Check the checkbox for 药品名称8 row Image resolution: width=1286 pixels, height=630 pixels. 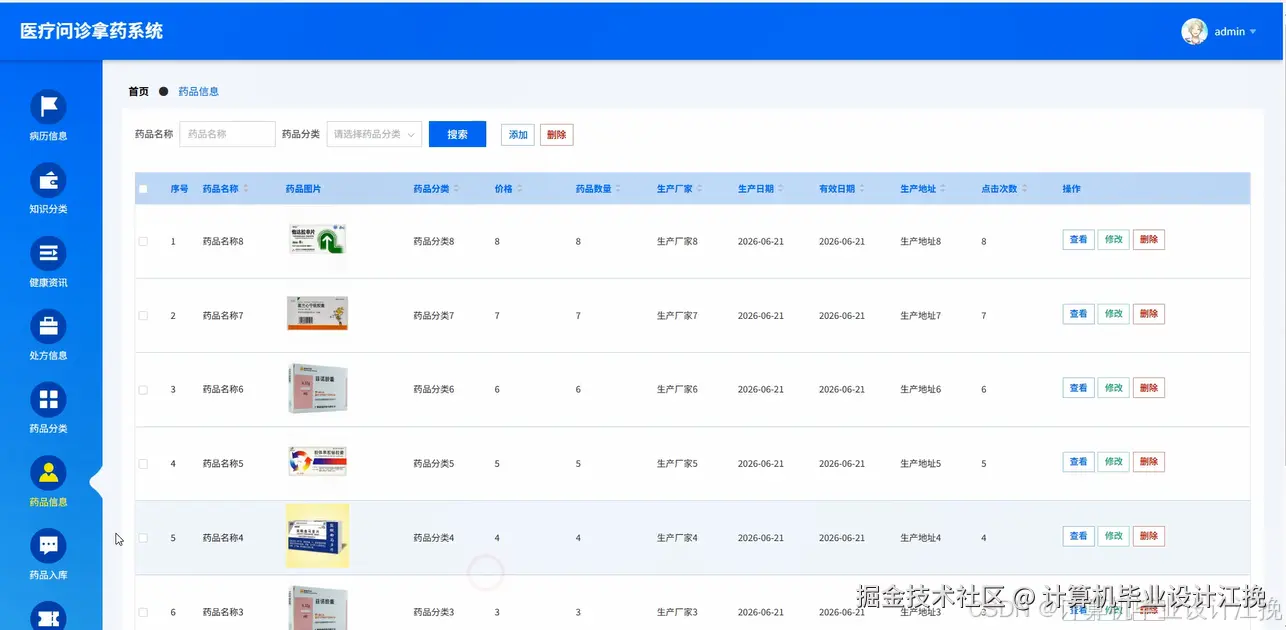[142, 241]
